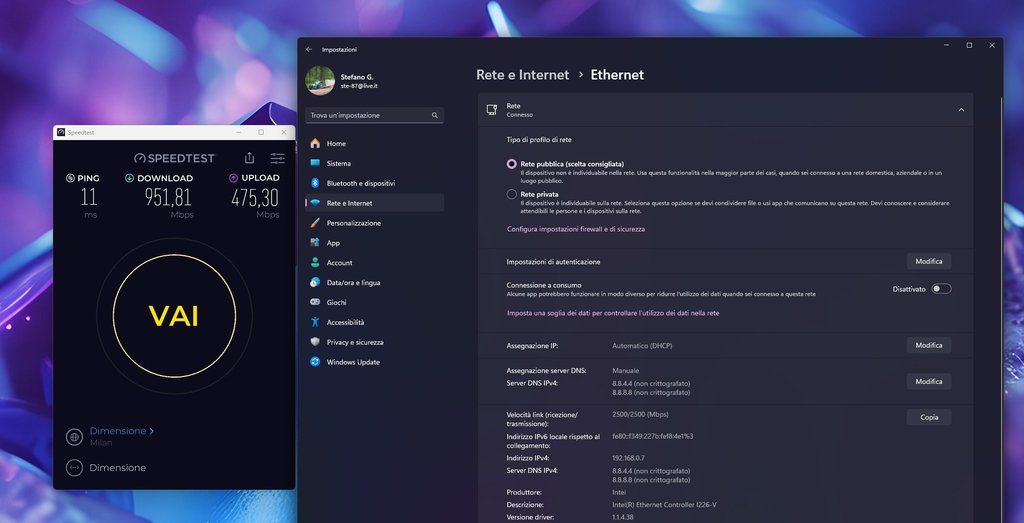
Task: Click the Bluetooth icon in sidebar
Action: point(315,183)
